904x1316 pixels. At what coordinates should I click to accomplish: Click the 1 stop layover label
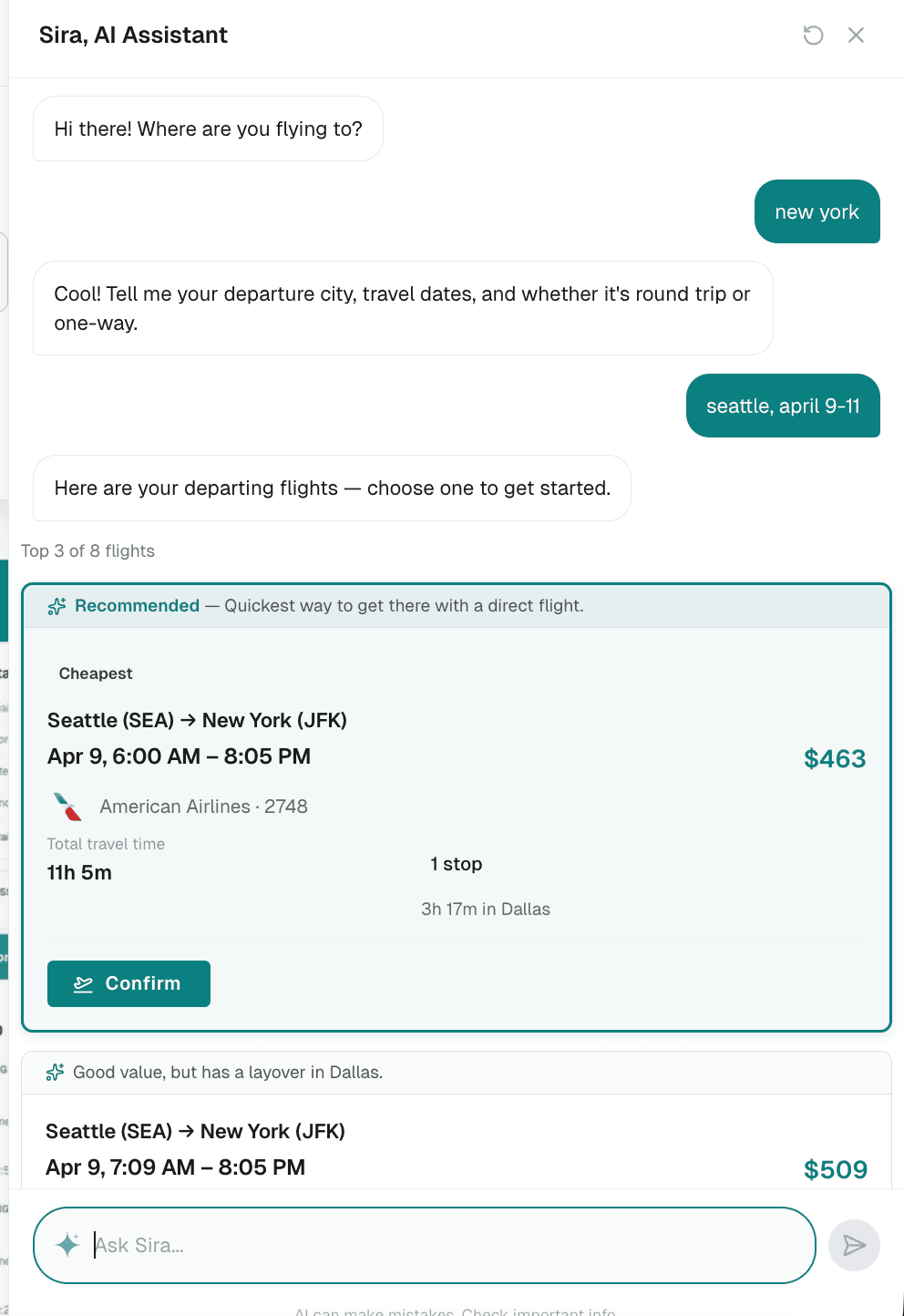456,864
